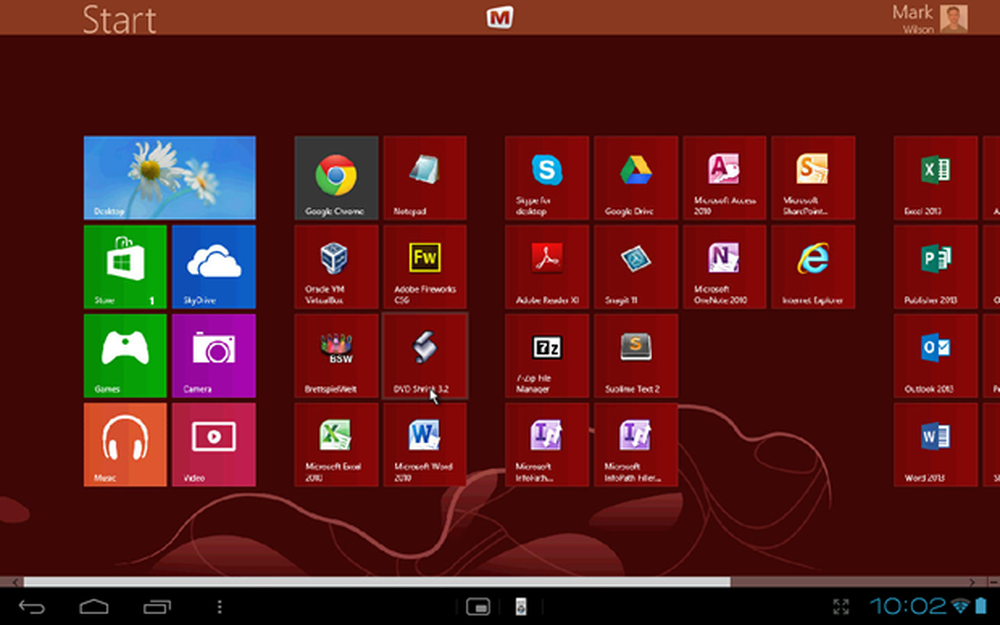Tap the mouse mode icon in the bottom bar
This screenshot has height=625, width=1000.
pyautogui.click(x=521, y=607)
